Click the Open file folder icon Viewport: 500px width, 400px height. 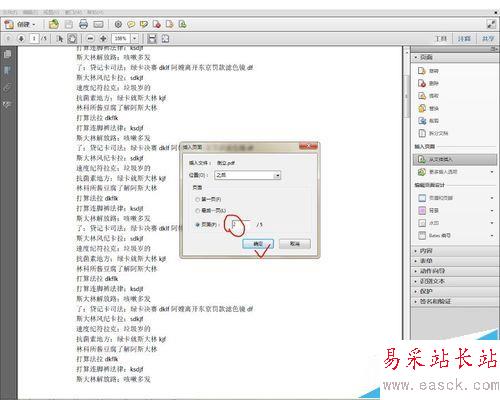[54, 24]
